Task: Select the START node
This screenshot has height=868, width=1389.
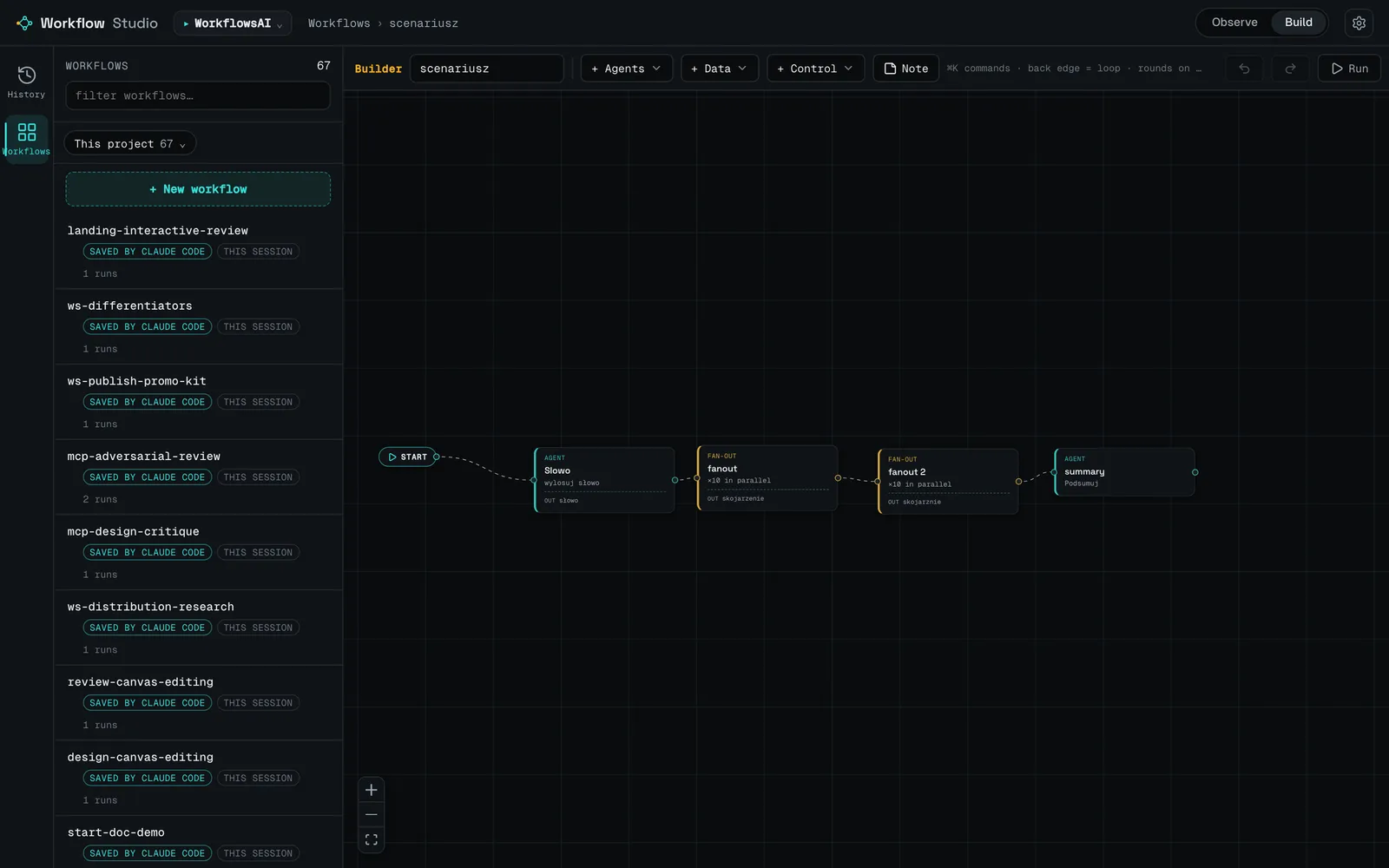Action: [407, 457]
